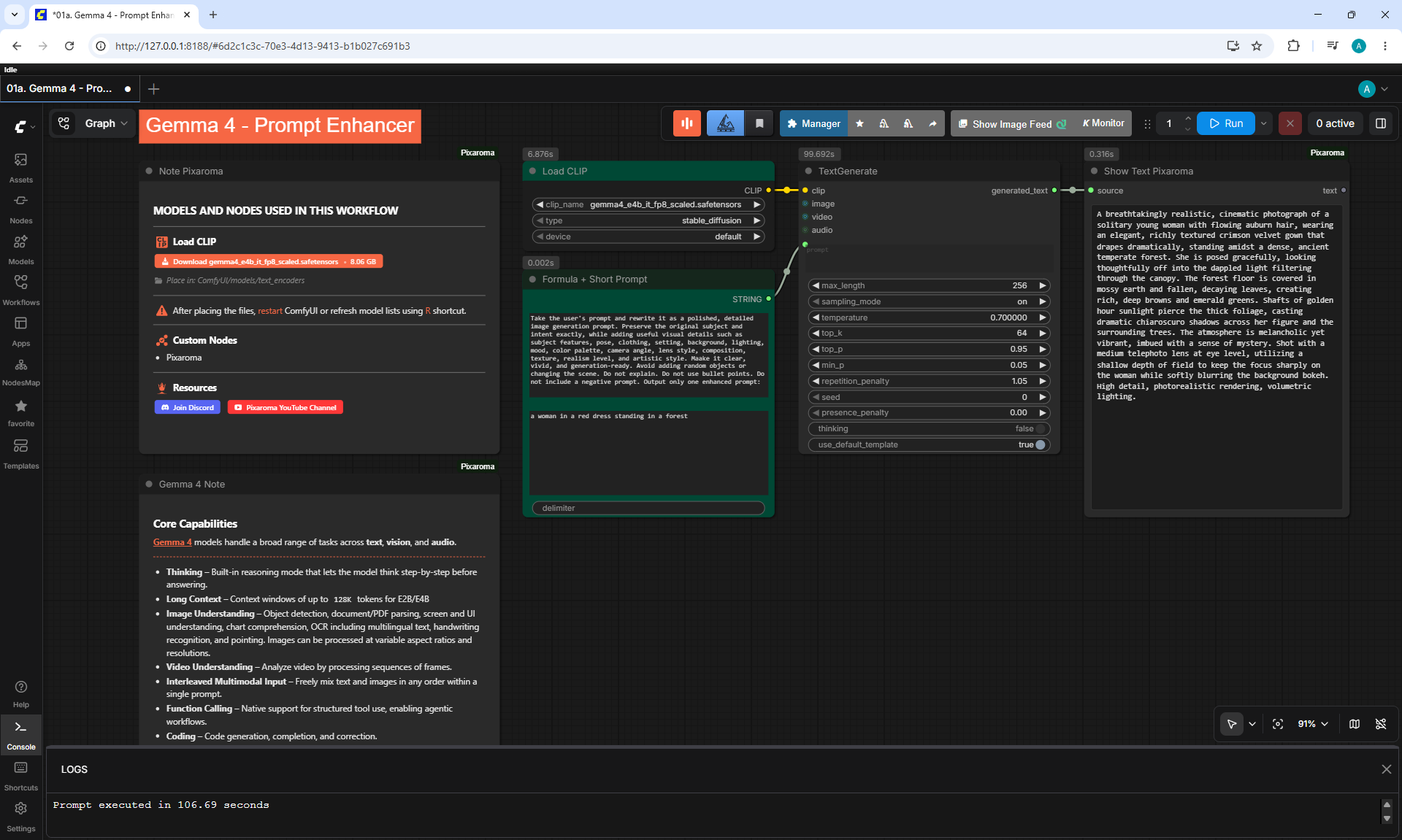Select the browser tab titled 01a. Gemma 4

tap(112, 15)
